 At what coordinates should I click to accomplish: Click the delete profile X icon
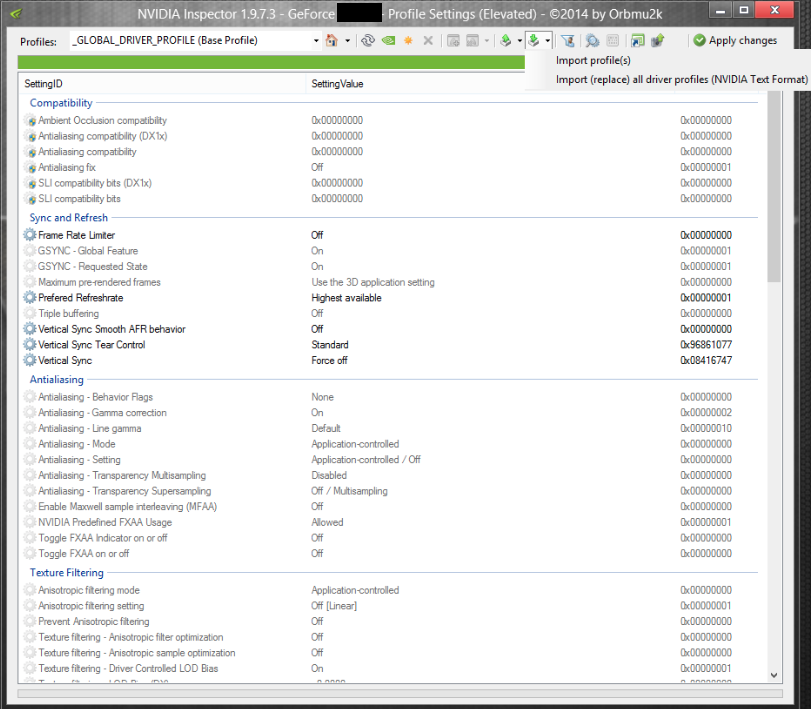click(428, 40)
